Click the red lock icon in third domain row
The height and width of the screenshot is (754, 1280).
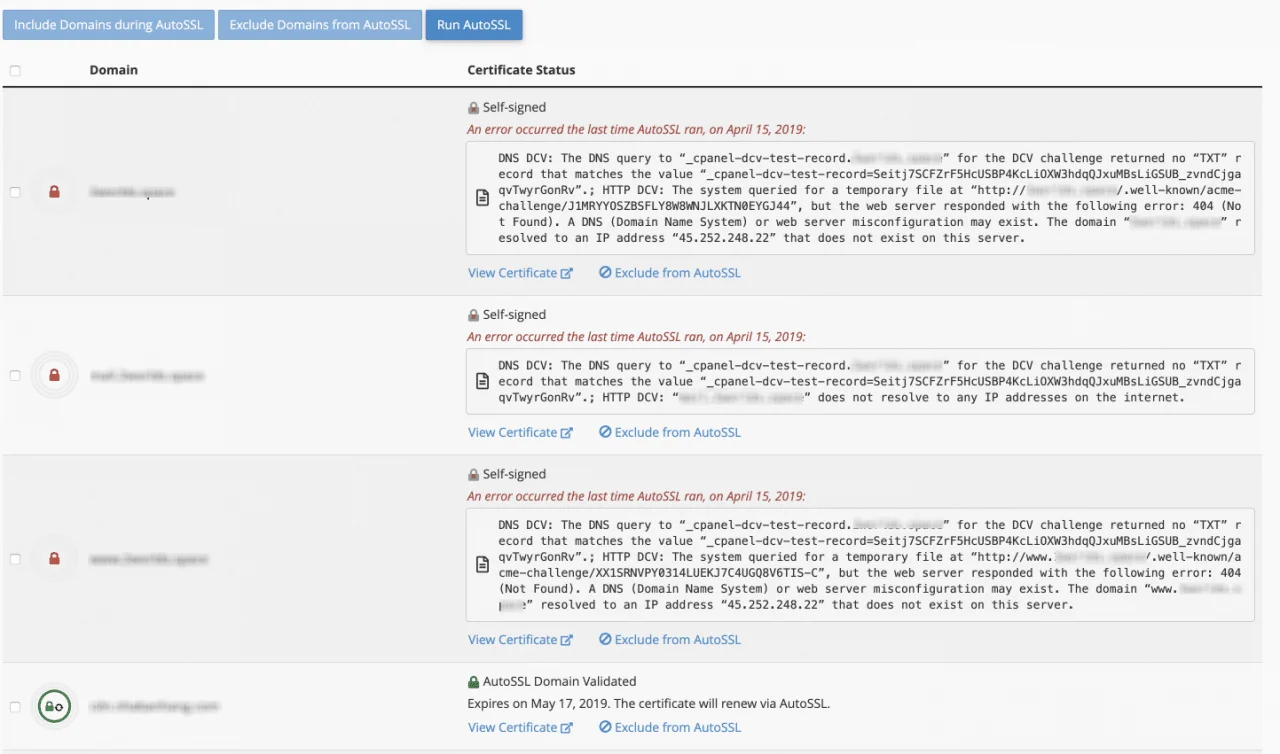[54, 558]
